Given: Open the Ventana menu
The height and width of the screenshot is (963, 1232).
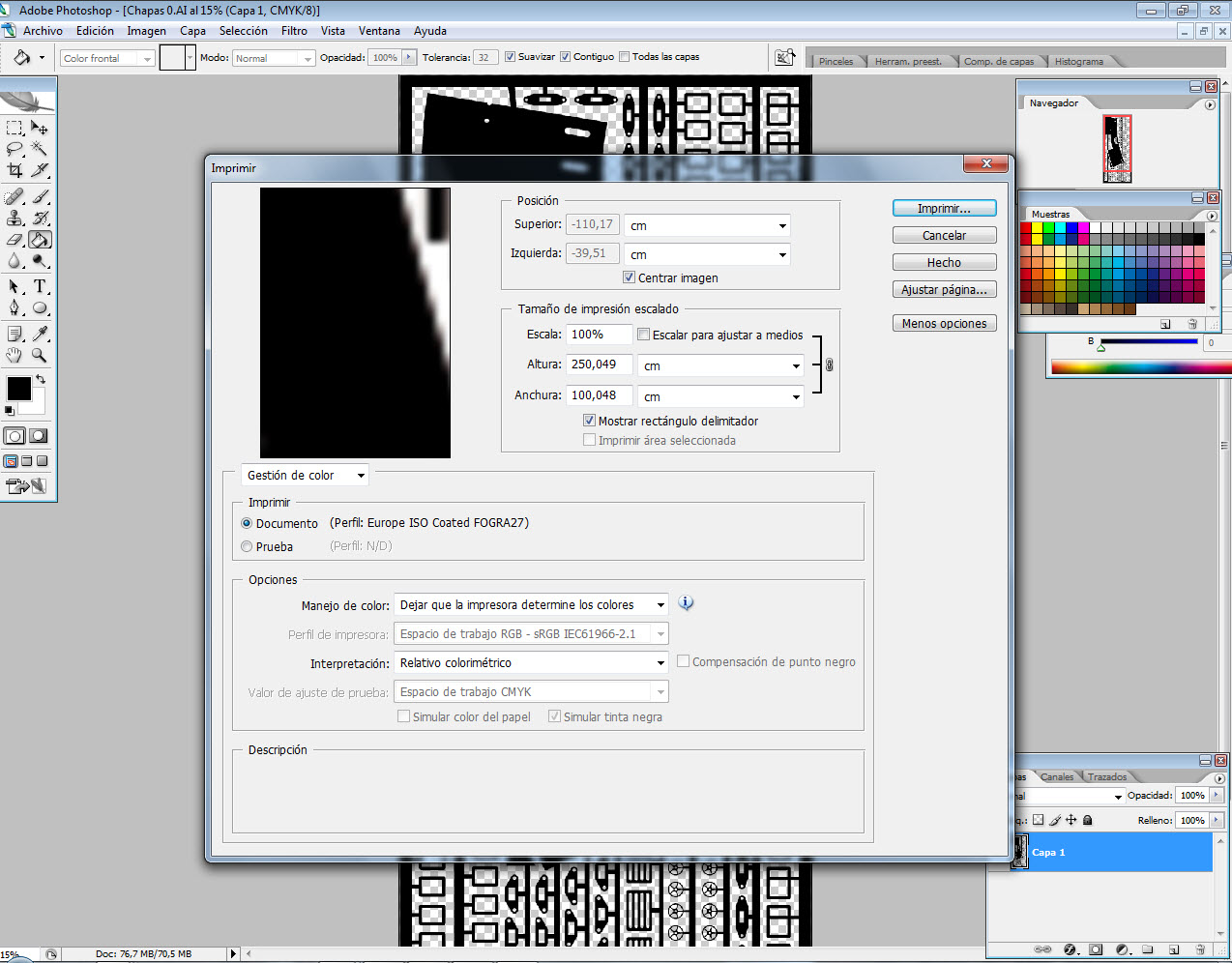Looking at the screenshot, I should pyautogui.click(x=379, y=31).
